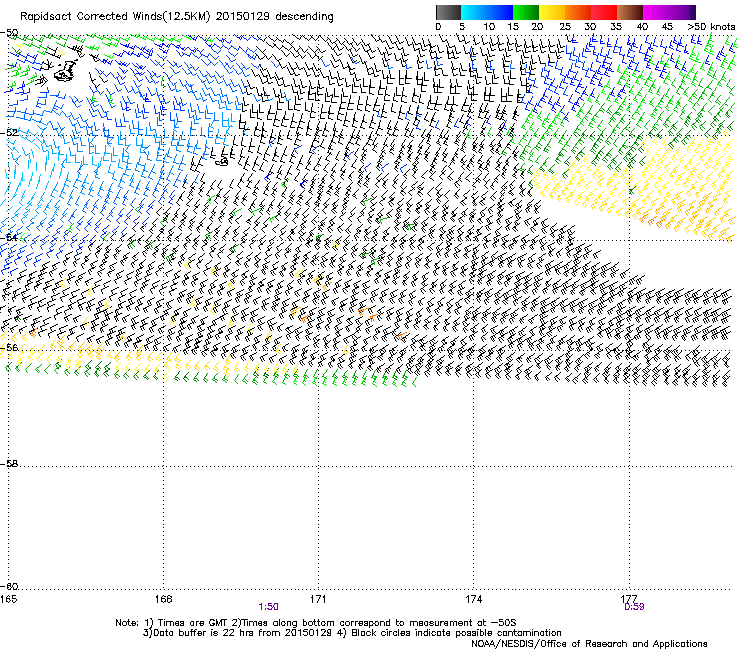The height and width of the screenshot is (650, 740).
Task: Click the '>50 knots' legend label
Action: pos(711,27)
